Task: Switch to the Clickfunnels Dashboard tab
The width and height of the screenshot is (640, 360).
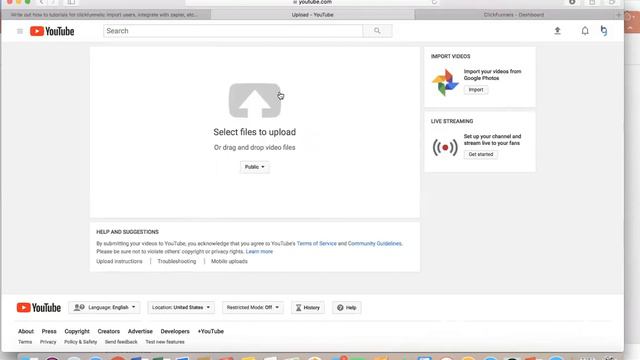Action: coord(514,15)
